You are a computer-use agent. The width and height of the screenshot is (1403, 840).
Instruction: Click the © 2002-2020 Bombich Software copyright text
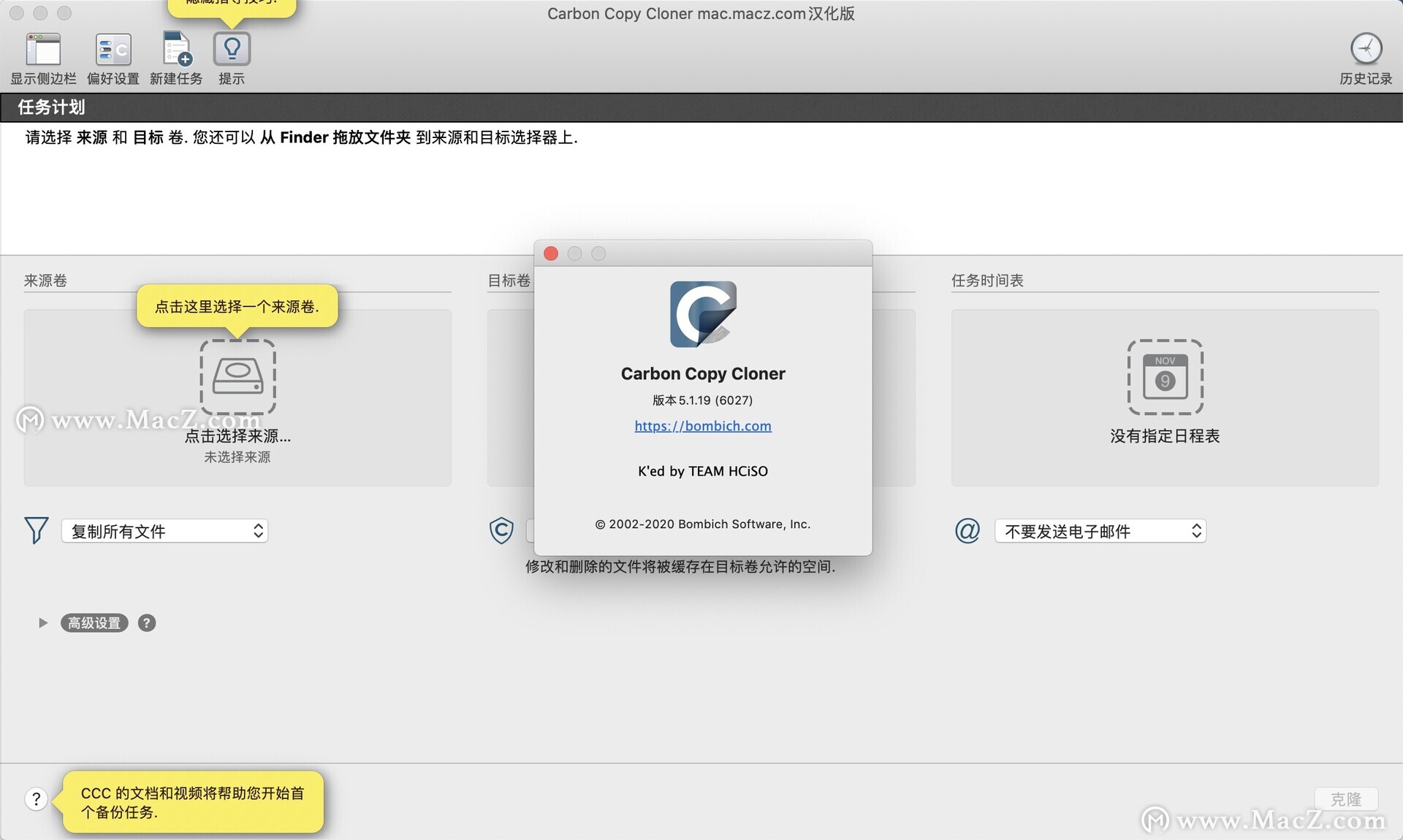coord(703,524)
